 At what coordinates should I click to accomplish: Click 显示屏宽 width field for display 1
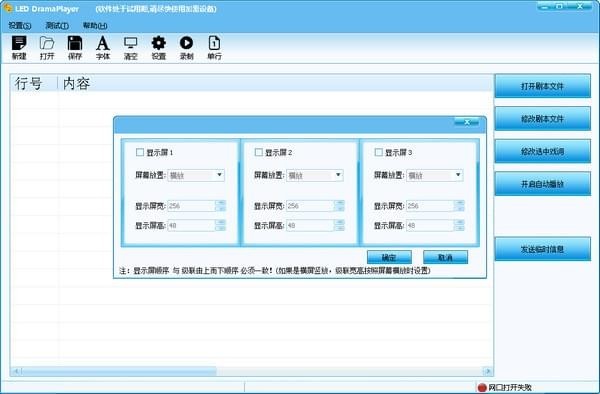(x=191, y=206)
